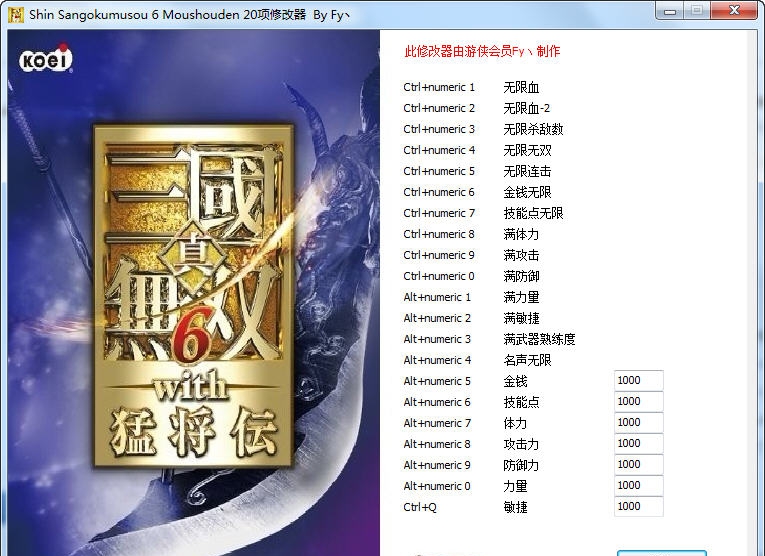Click the Alt+numeric 4 hotkey text

pyautogui.click(x=437, y=360)
